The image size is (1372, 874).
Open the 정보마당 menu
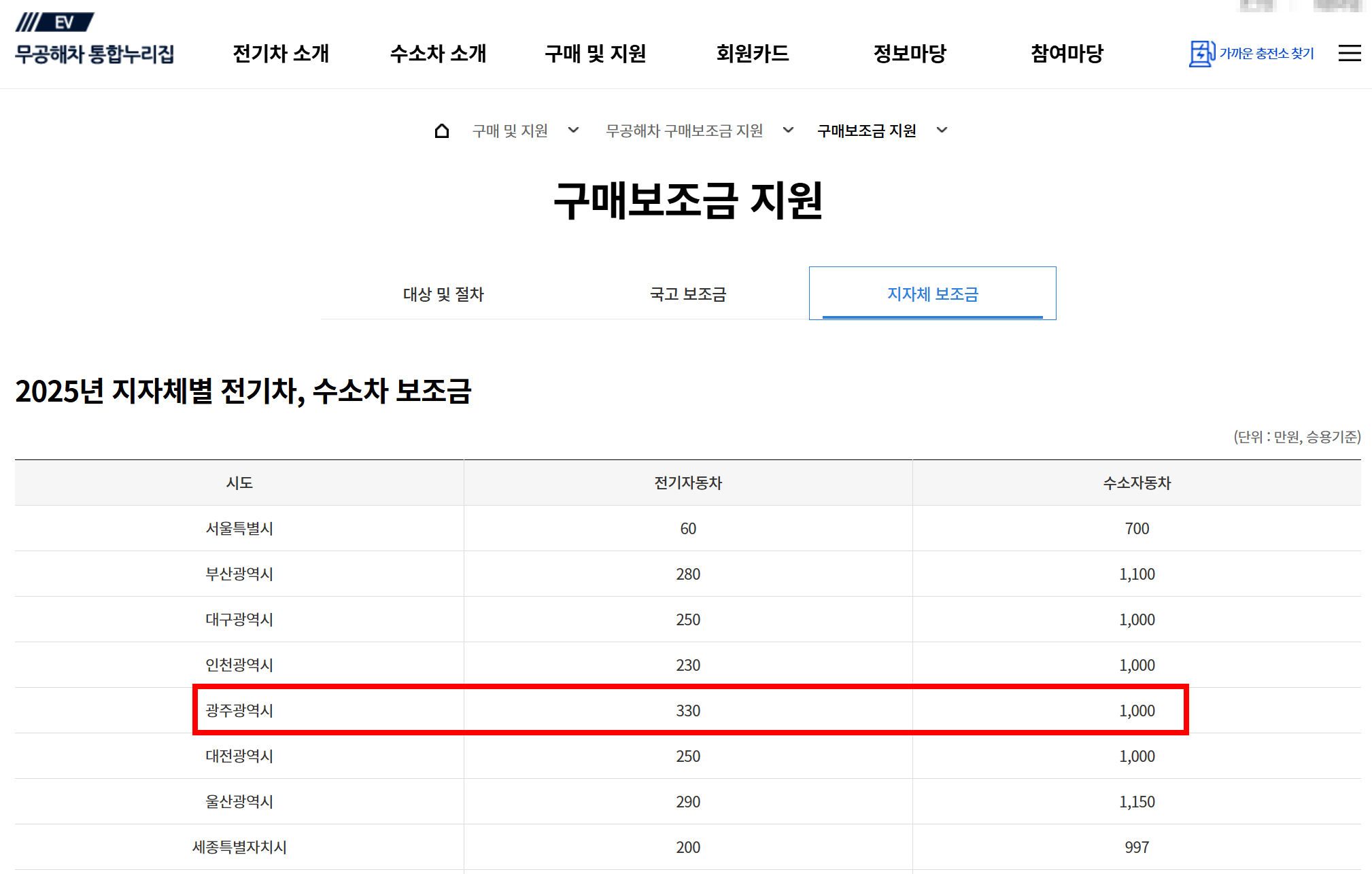[x=910, y=53]
